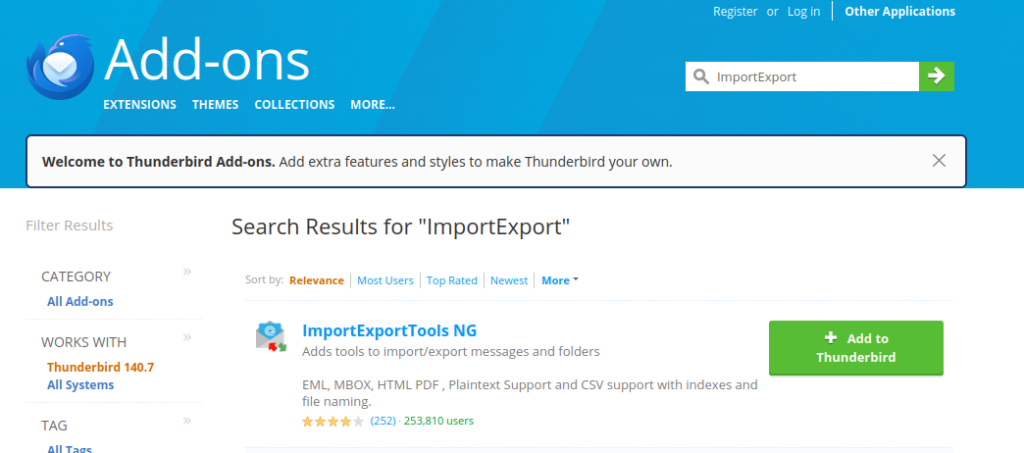The width and height of the screenshot is (1024, 453).
Task: Open the (252) reviews link
Action: pyautogui.click(x=383, y=421)
